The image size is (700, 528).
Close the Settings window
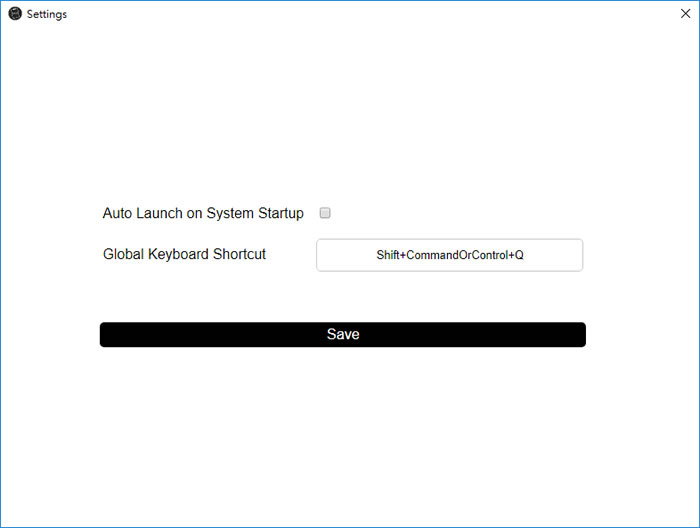coord(685,13)
